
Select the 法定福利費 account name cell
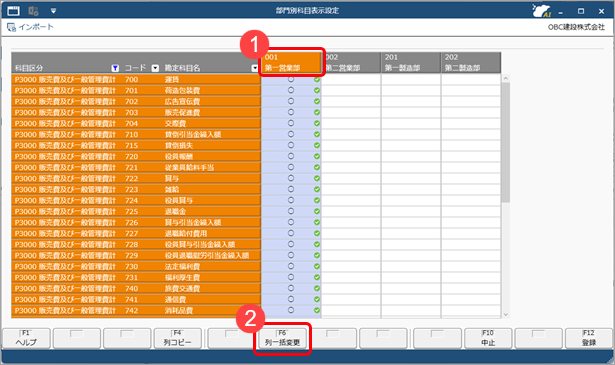pyautogui.click(x=182, y=267)
